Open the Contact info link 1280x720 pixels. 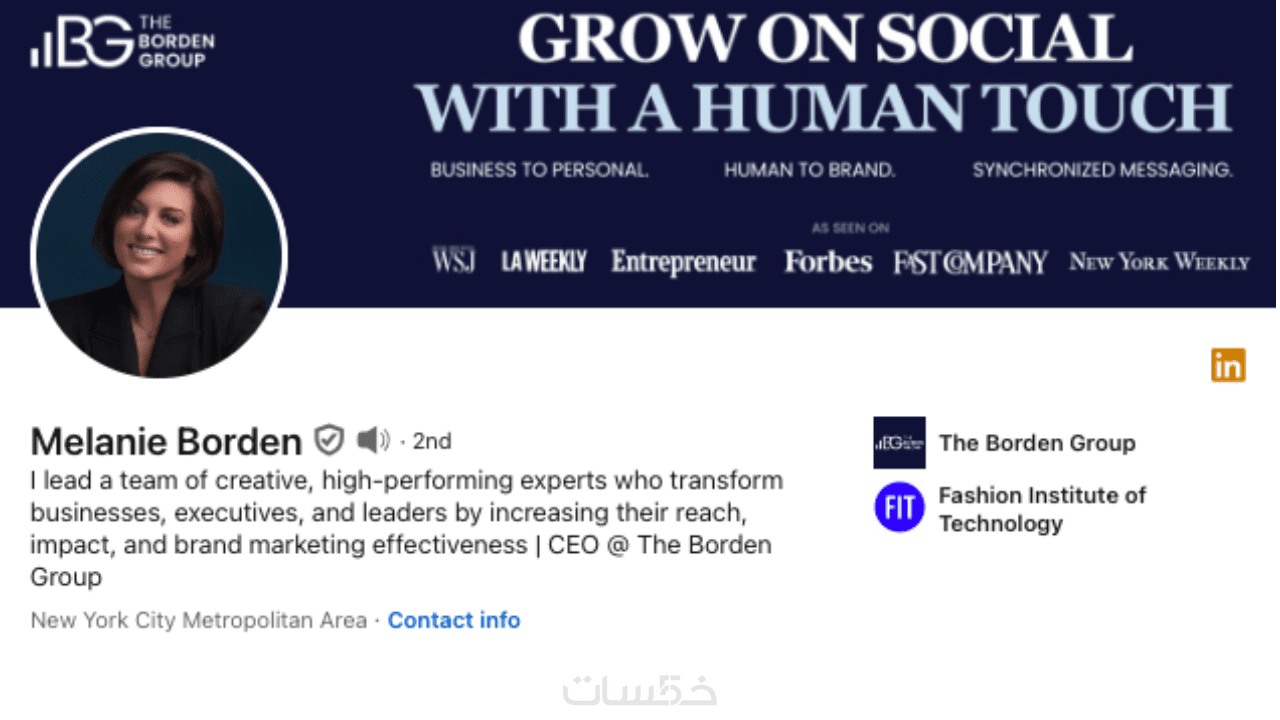pyautogui.click(x=454, y=620)
